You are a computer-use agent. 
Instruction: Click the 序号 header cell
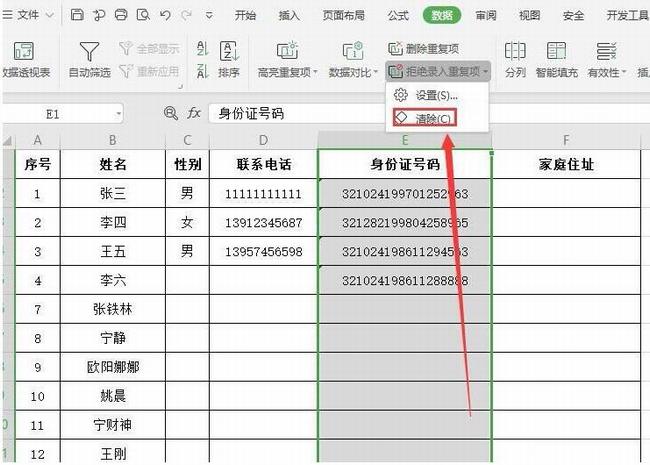(x=38, y=165)
